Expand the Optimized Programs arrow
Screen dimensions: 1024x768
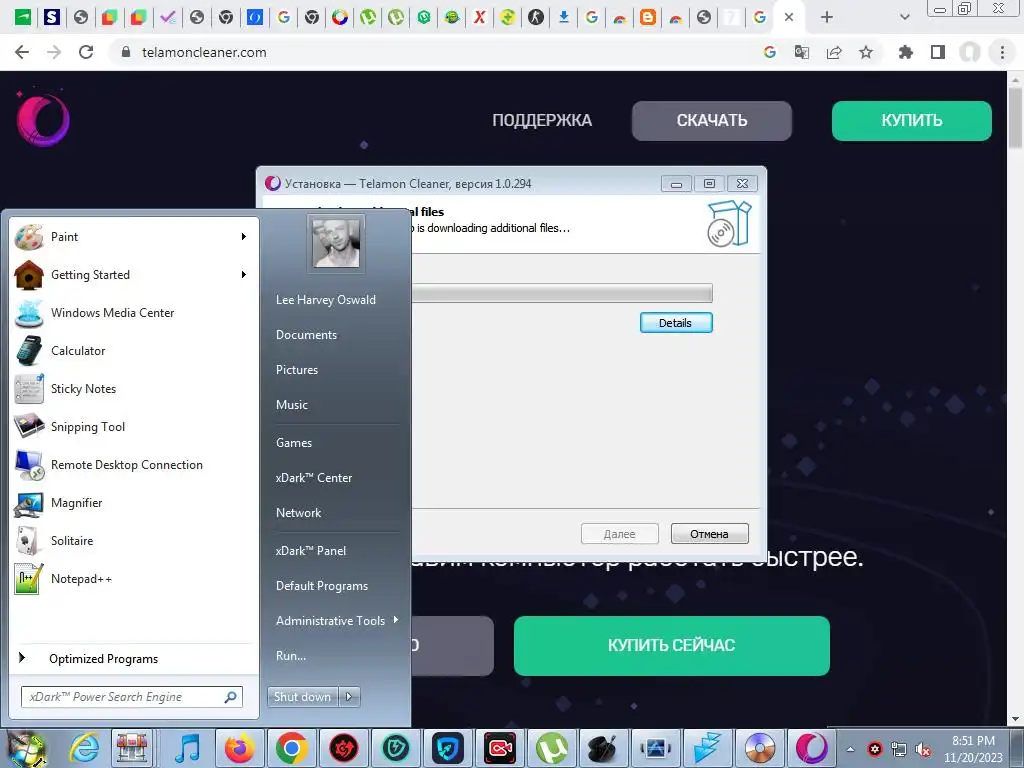[x=22, y=658]
